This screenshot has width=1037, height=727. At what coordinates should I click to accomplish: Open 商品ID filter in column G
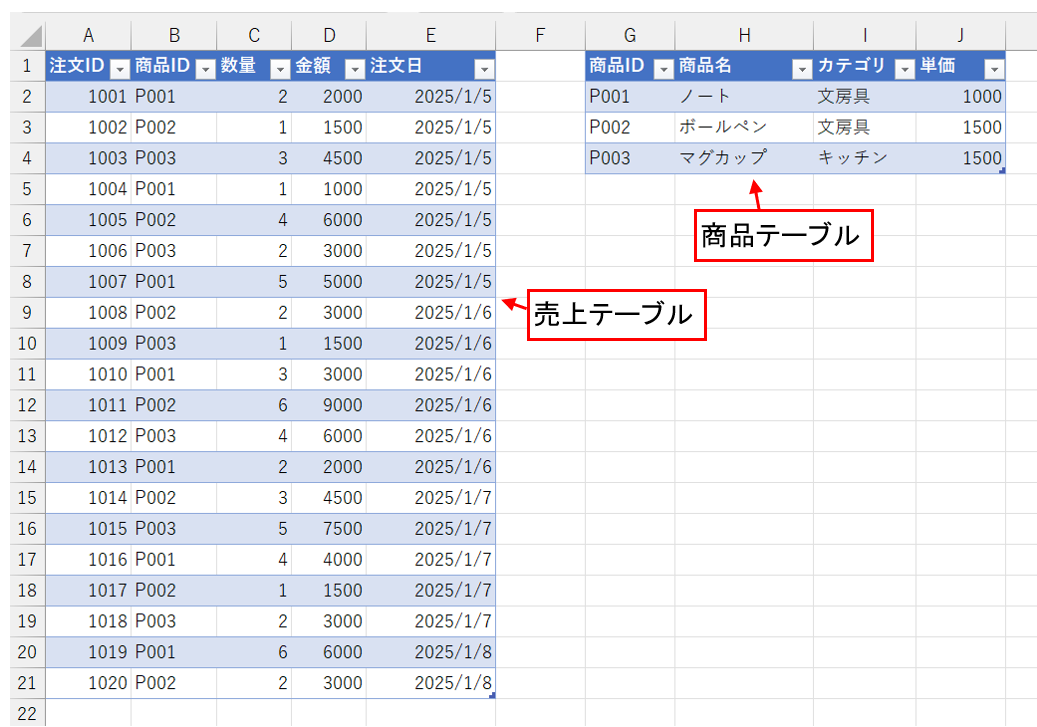[x=663, y=68]
